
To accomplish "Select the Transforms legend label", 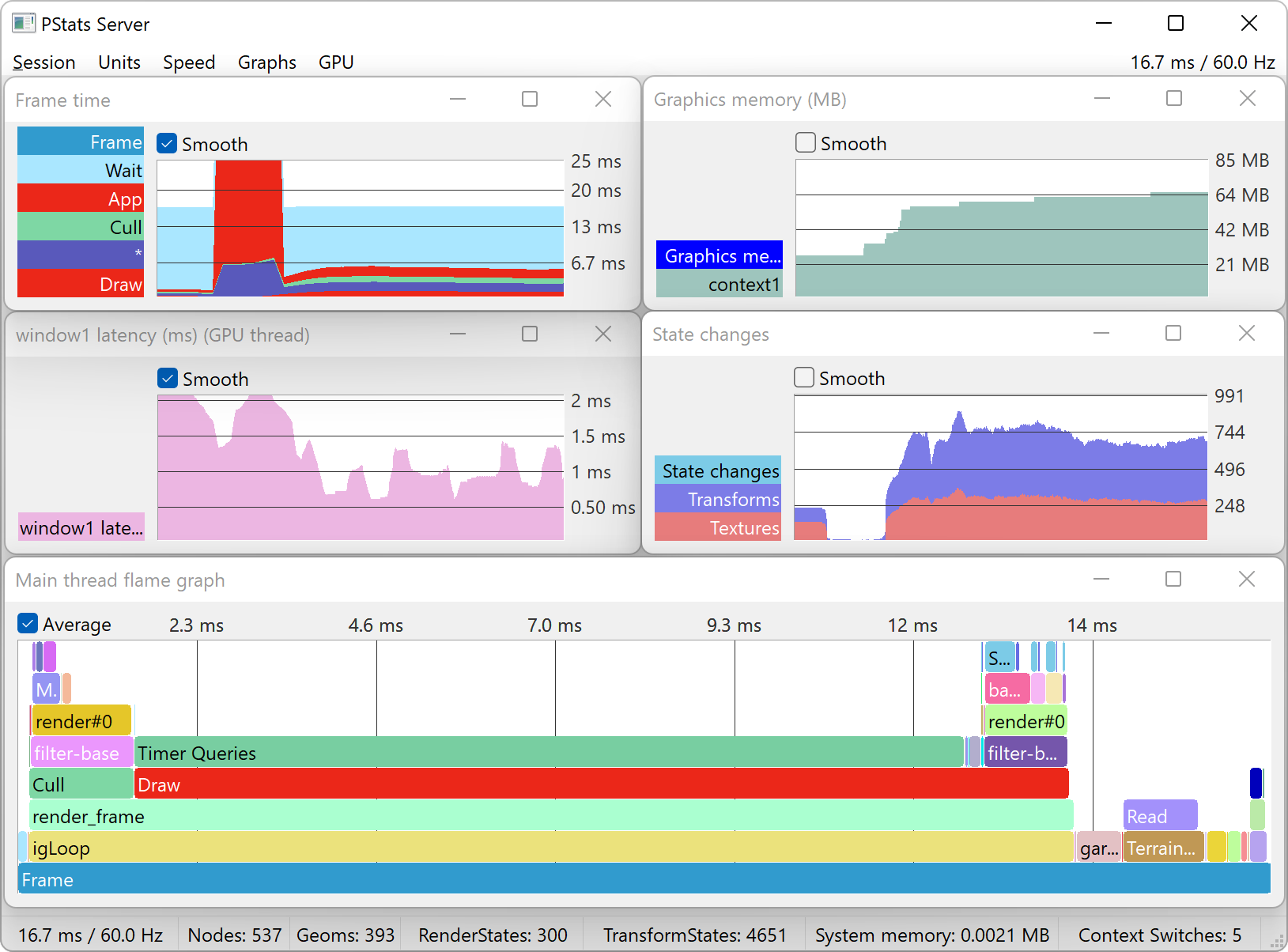I will [x=718, y=499].
